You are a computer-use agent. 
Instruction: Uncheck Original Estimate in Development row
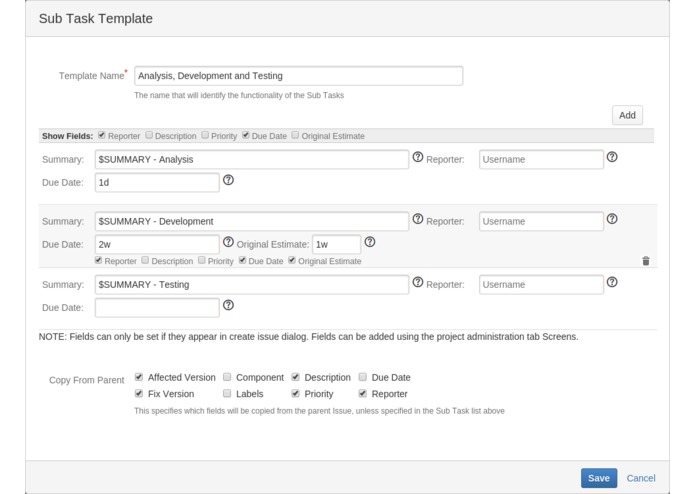[x=292, y=261]
